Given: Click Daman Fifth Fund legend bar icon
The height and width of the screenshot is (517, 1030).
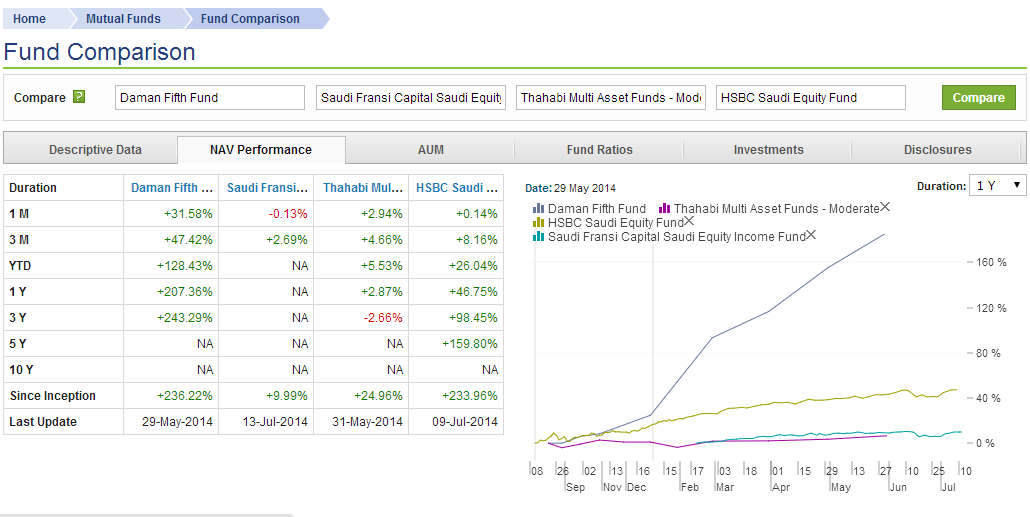Looking at the screenshot, I should [539, 209].
